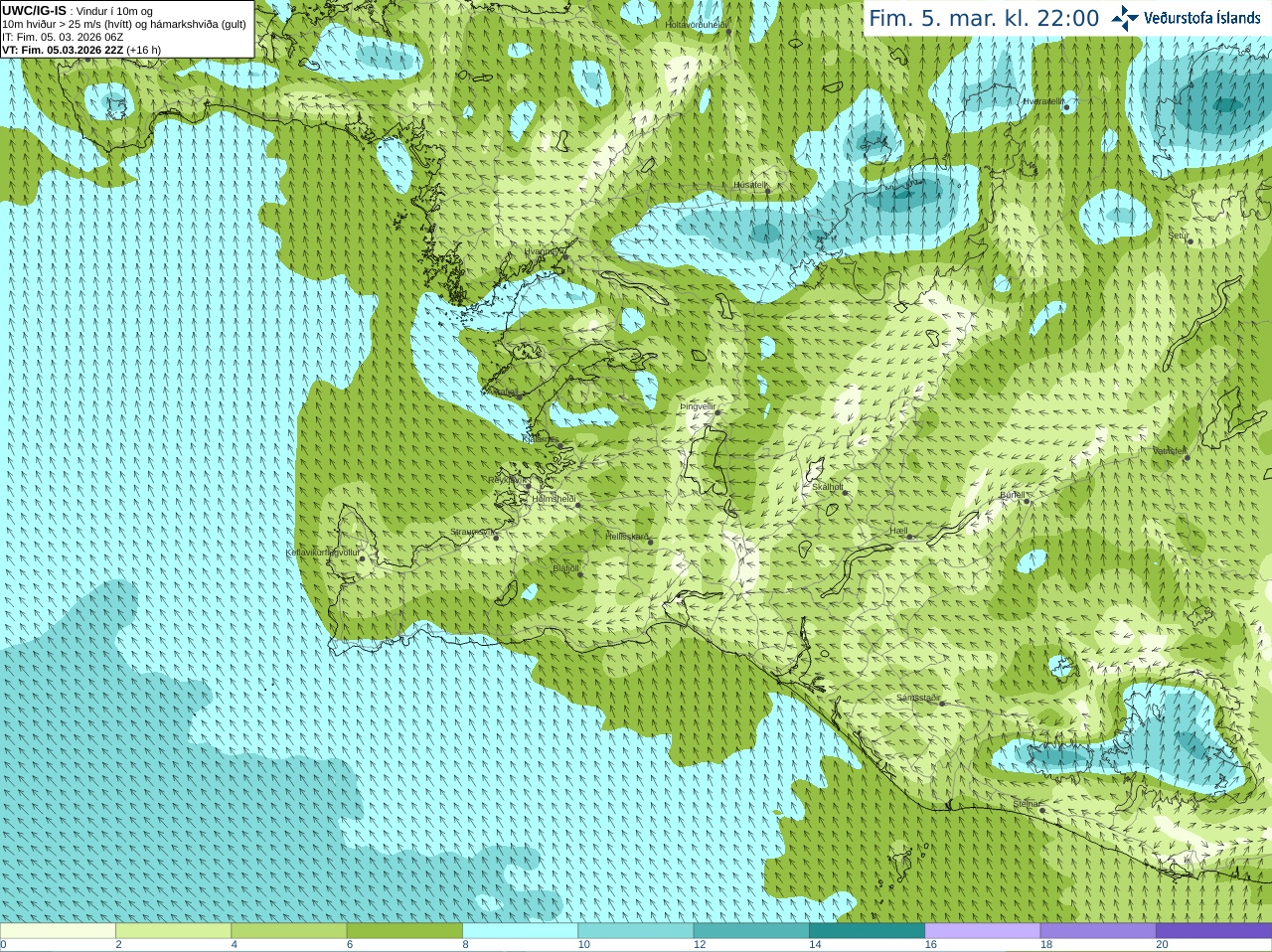Click the Setur station label
This screenshot has height=952, width=1272.
tap(1179, 237)
